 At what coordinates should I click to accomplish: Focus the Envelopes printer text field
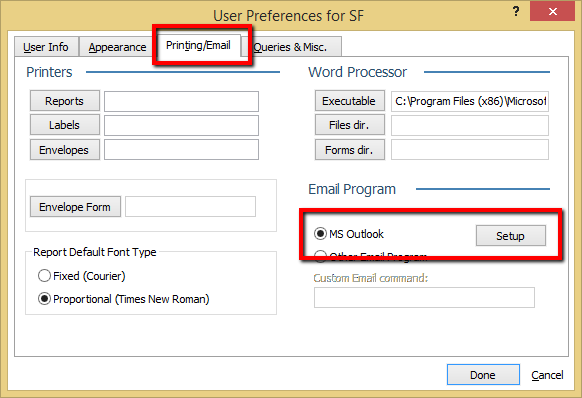tap(182, 150)
